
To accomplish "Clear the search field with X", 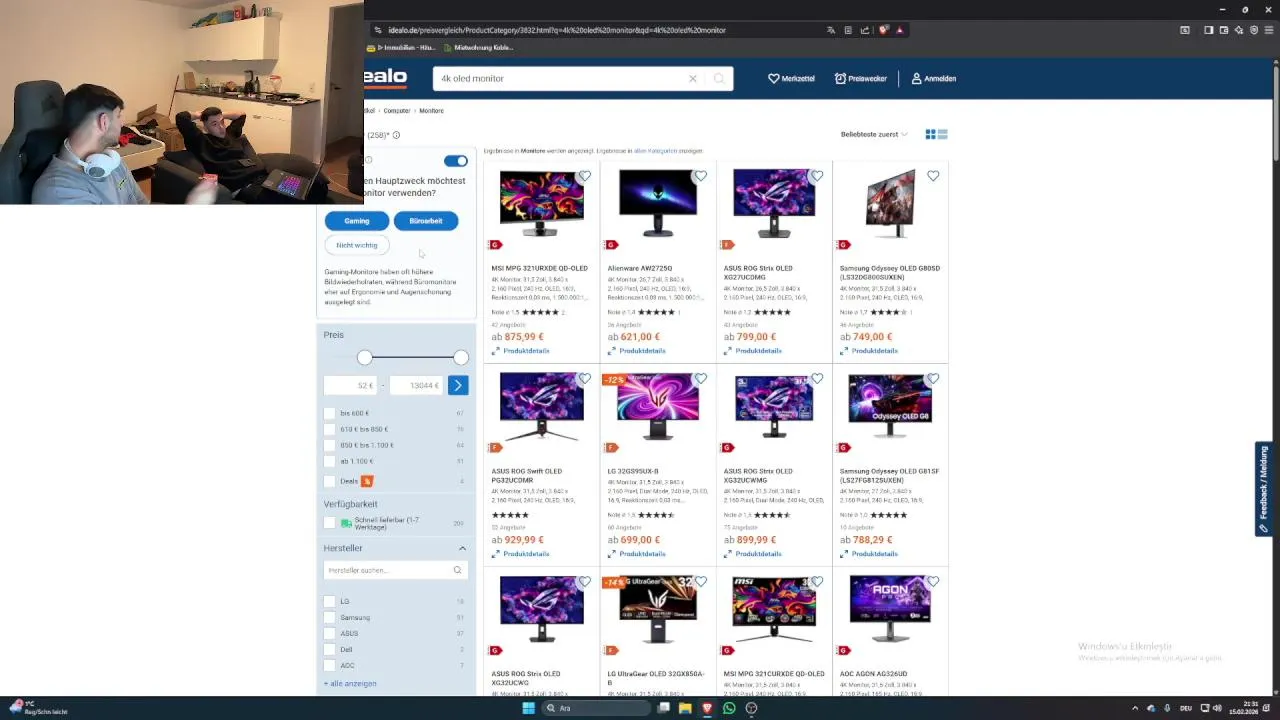I will [x=692, y=78].
